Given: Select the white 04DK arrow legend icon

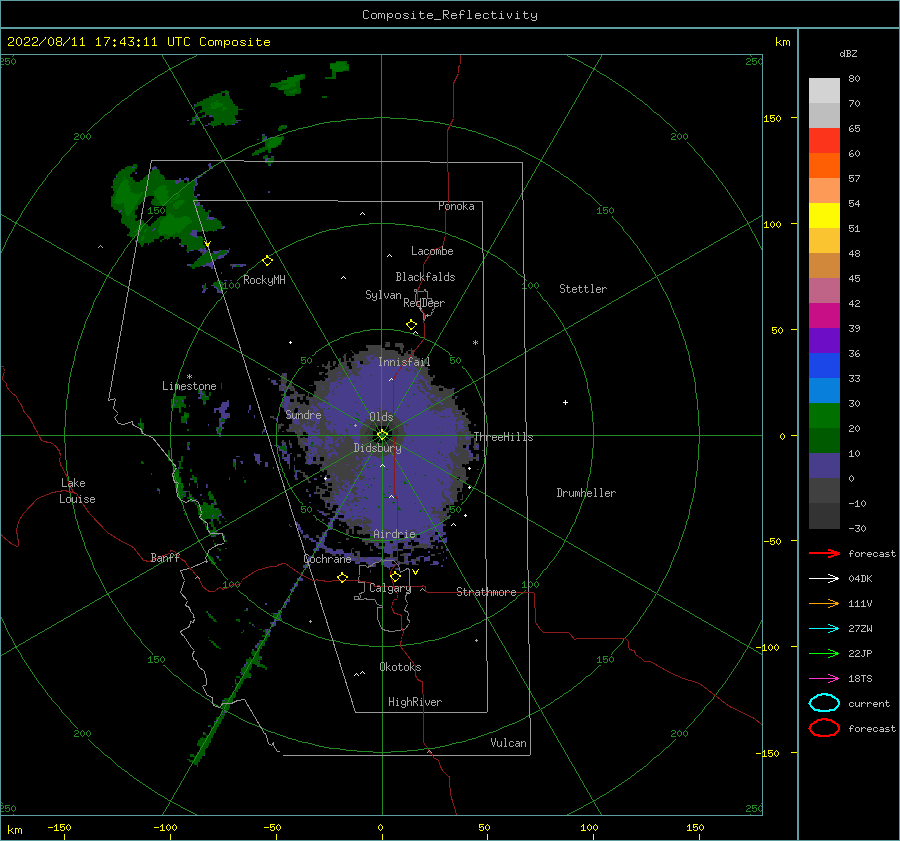Looking at the screenshot, I should (x=824, y=578).
